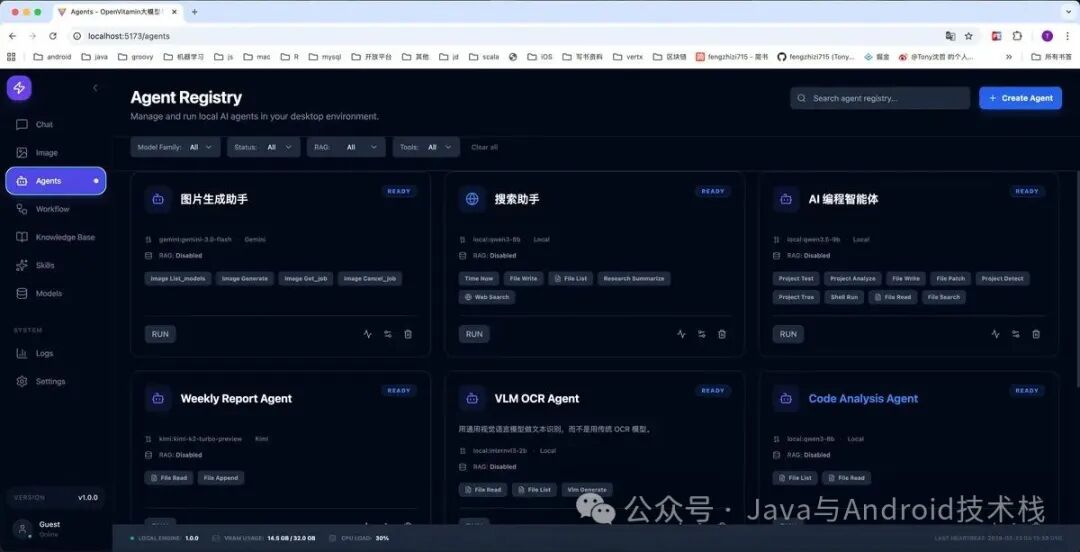This screenshot has width=1080, height=552.
Task: Click the Research Summarize tool tag
Action: 634,279
